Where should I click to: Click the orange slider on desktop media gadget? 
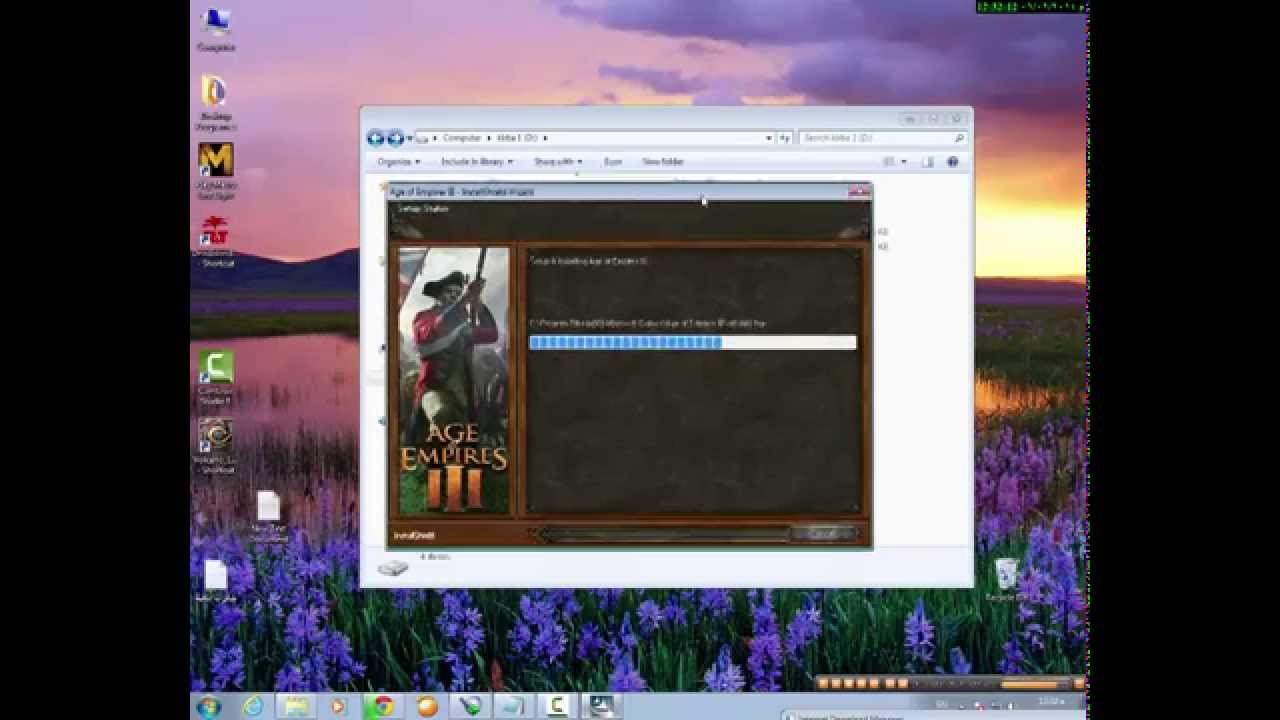click(x=1033, y=684)
